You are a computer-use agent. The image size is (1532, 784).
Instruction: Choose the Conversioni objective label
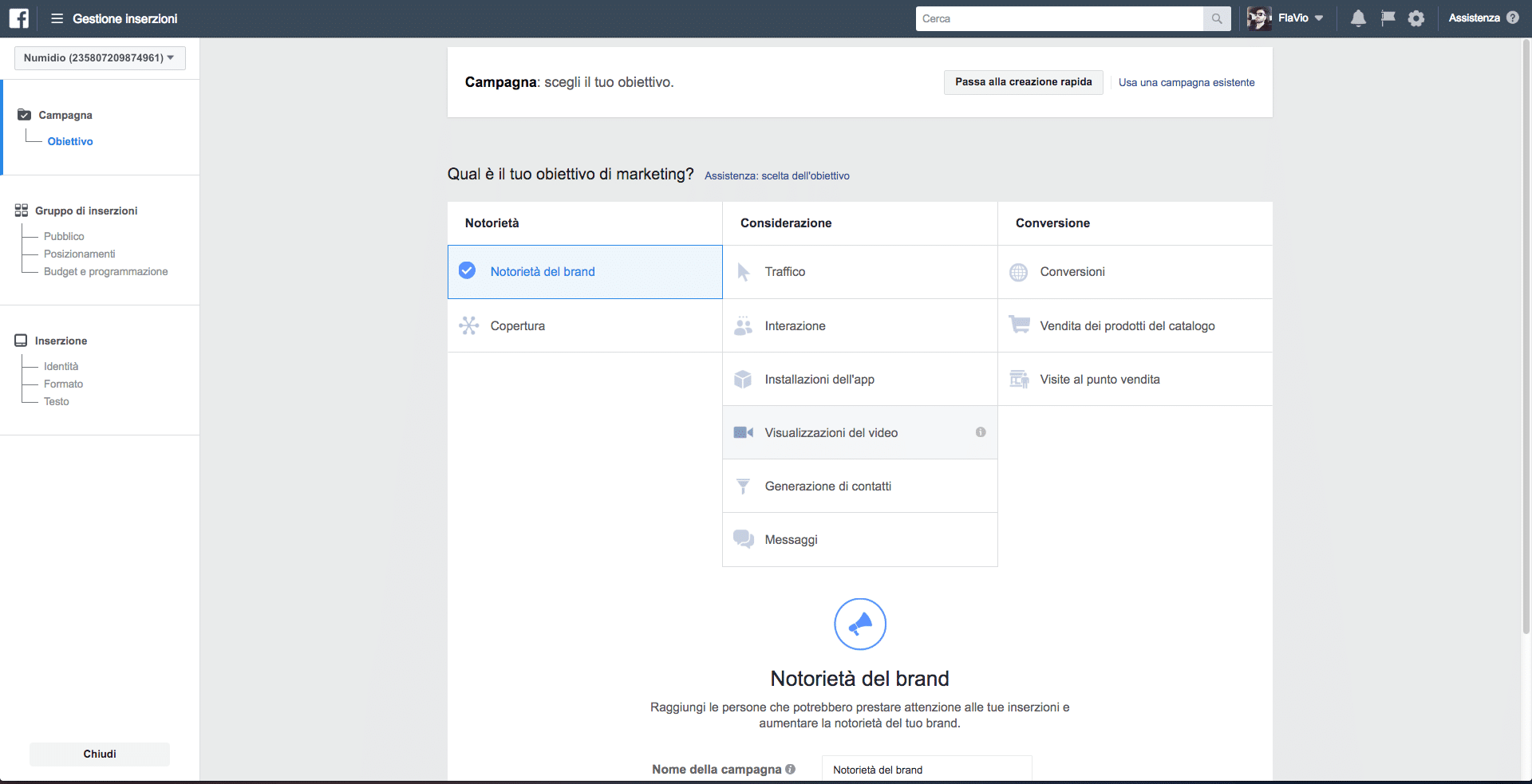click(x=1072, y=272)
